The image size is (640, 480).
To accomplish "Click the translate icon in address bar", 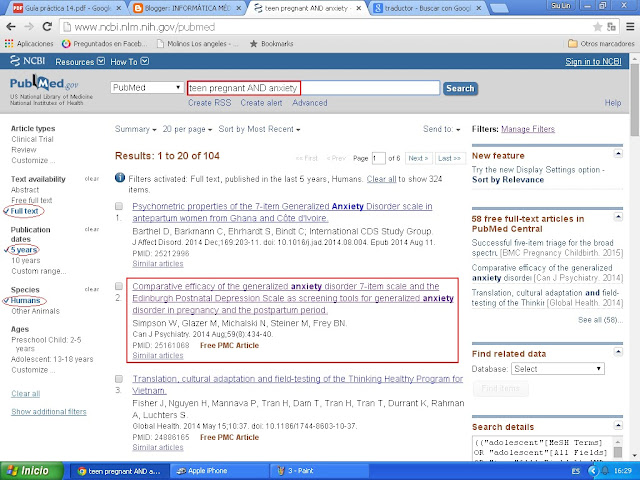I will [x=611, y=27].
